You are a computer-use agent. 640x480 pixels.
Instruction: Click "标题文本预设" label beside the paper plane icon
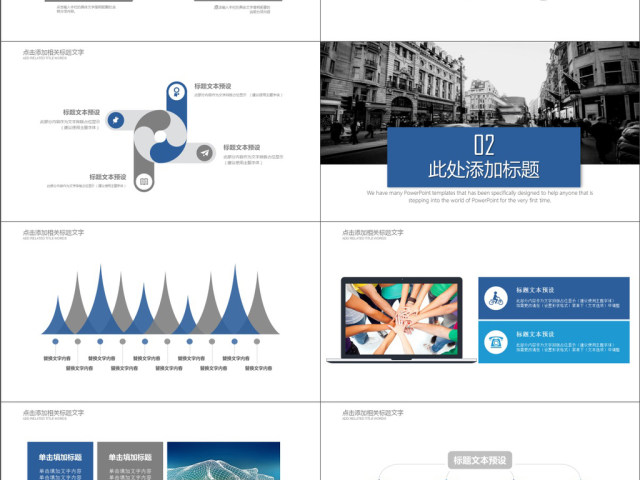pos(242,147)
